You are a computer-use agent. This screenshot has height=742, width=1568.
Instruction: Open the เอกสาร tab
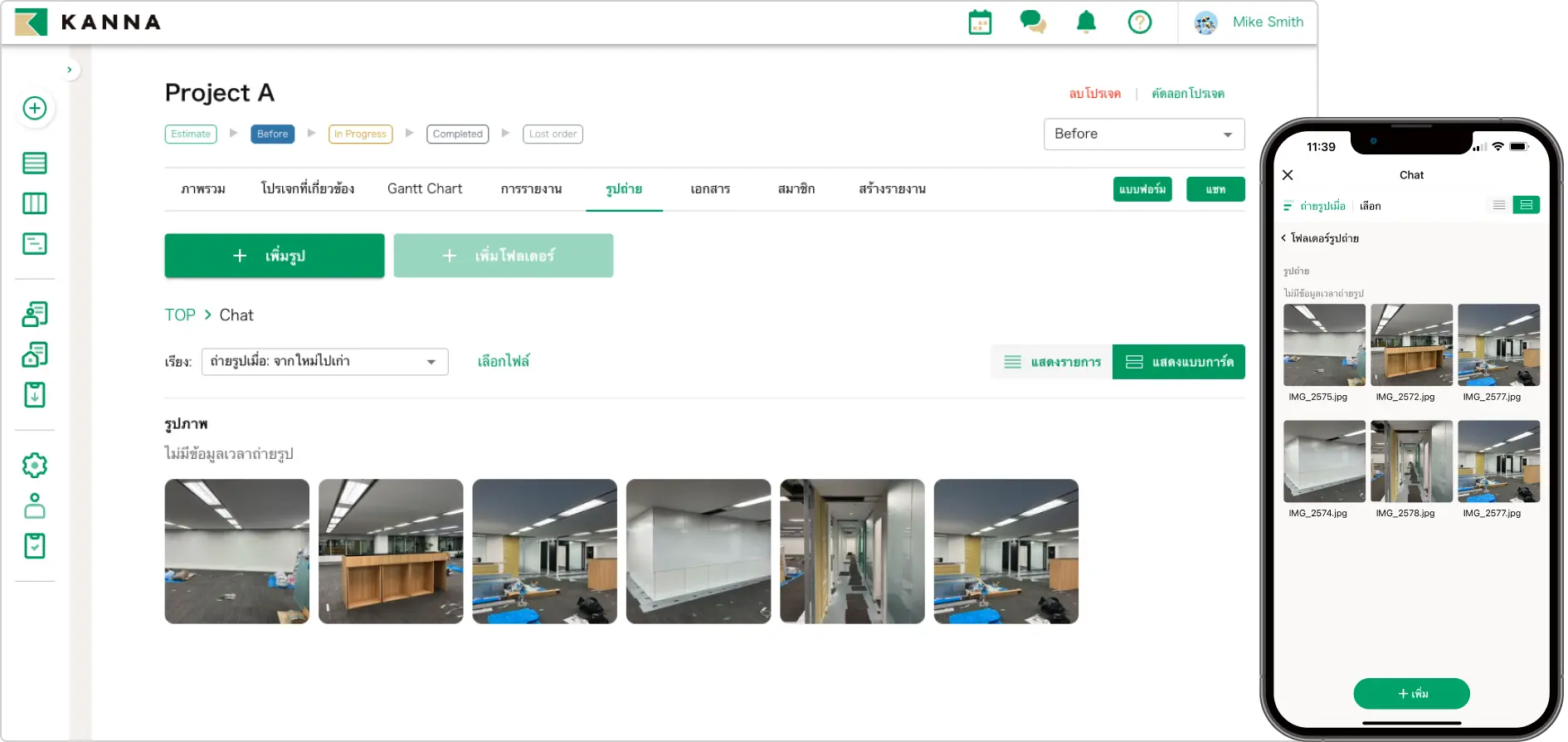[x=710, y=189]
